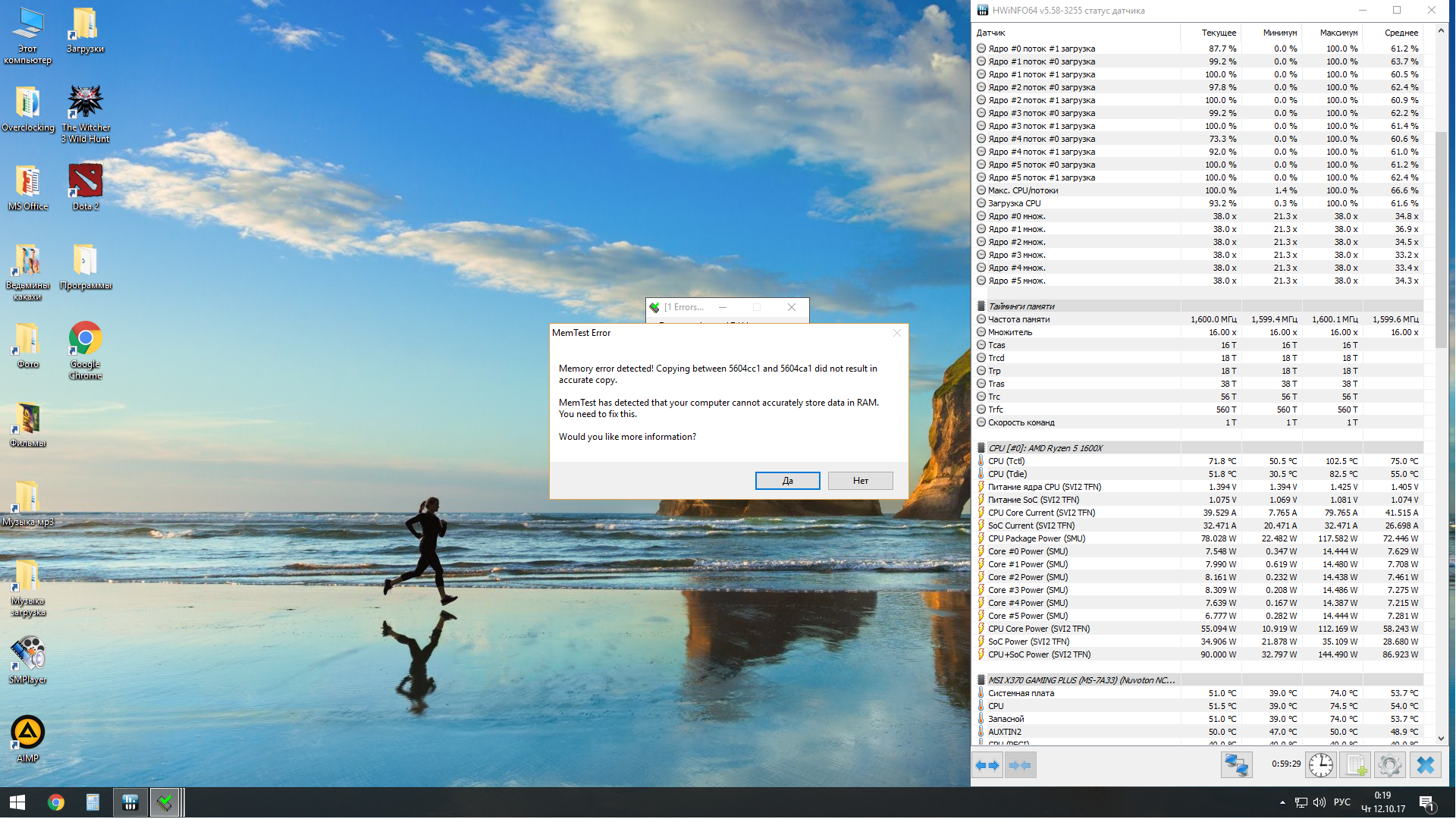Expand the hidden system tray icons arrow
Viewport: 1456px width, 819px height.
click(1282, 802)
